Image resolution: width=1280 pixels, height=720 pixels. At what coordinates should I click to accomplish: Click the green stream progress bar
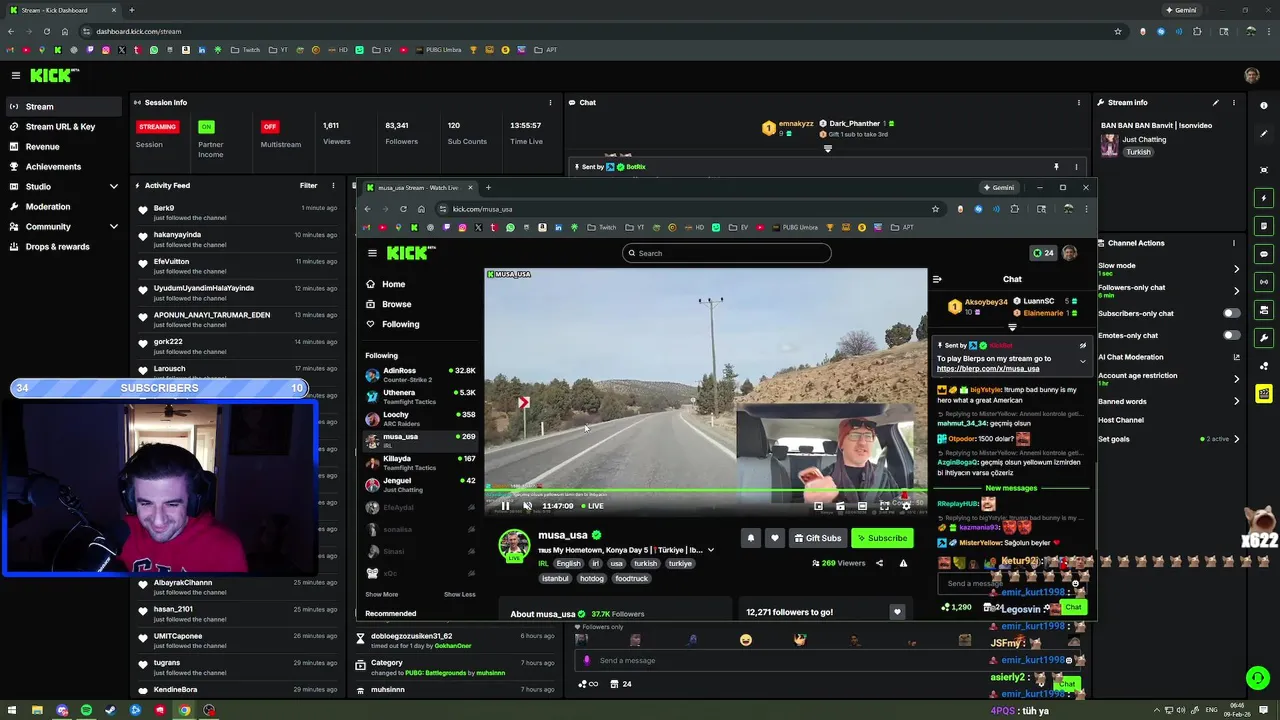point(706,492)
